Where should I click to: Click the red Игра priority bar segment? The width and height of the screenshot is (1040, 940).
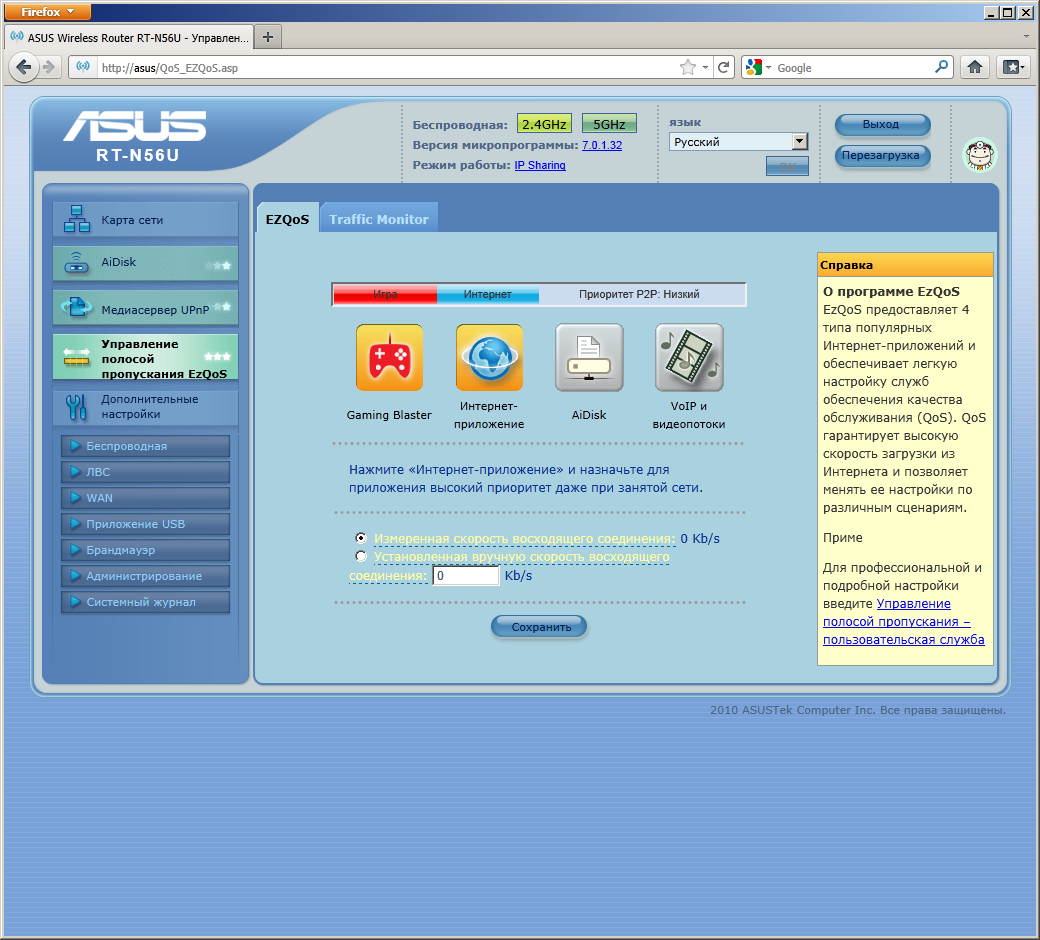click(x=385, y=294)
